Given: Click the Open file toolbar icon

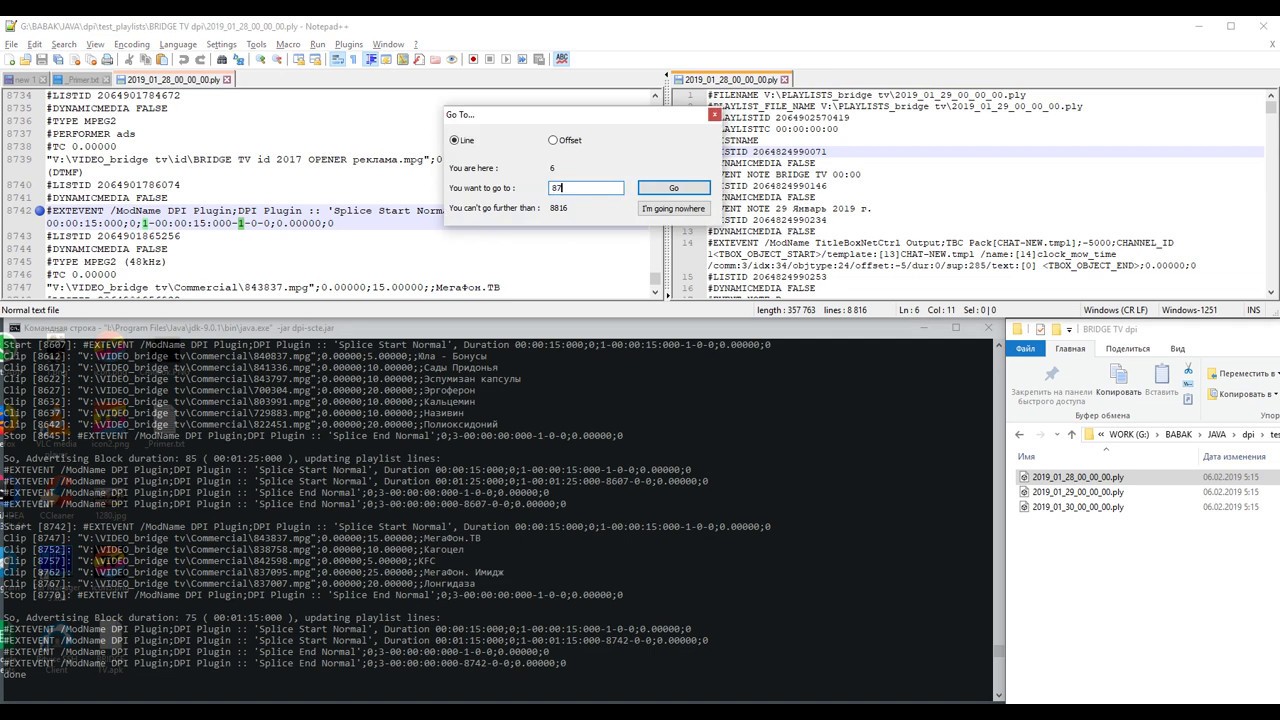Looking at the screenshot, I should coord(25,59).
